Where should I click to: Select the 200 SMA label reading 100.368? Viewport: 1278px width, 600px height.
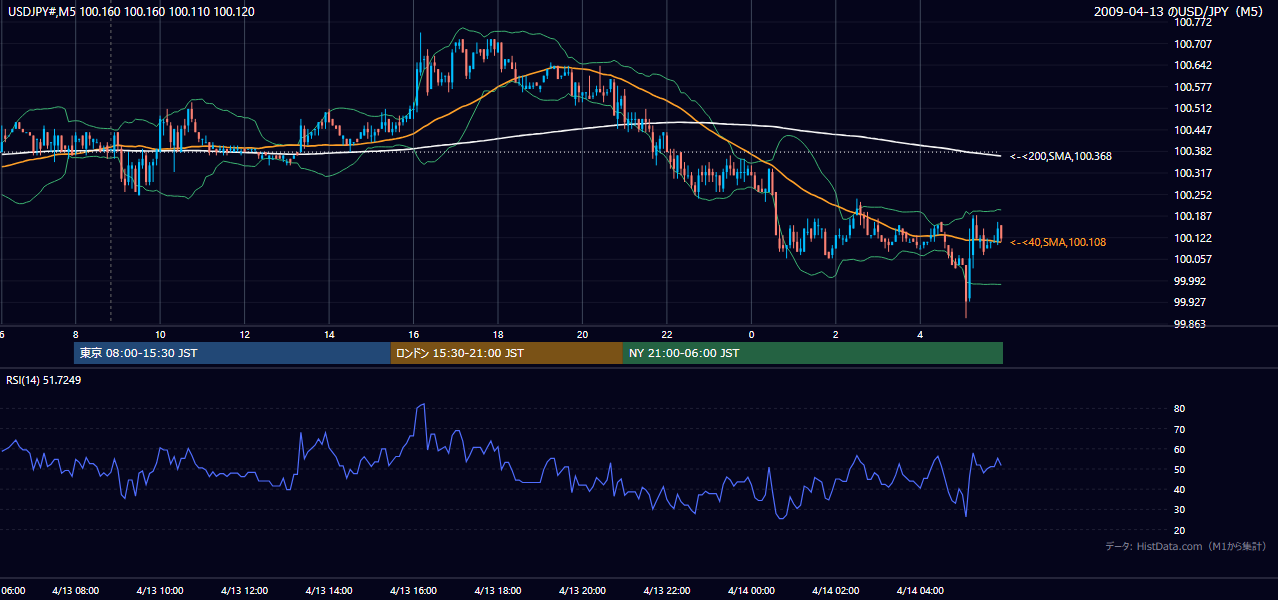tap(1061, 156)
